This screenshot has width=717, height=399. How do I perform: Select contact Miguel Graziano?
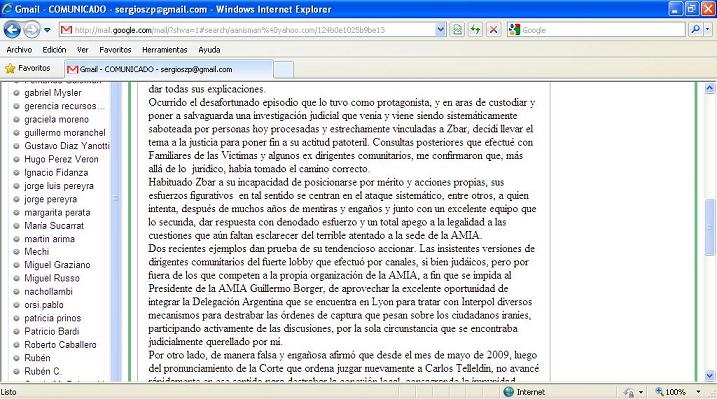tap(57, 265)
